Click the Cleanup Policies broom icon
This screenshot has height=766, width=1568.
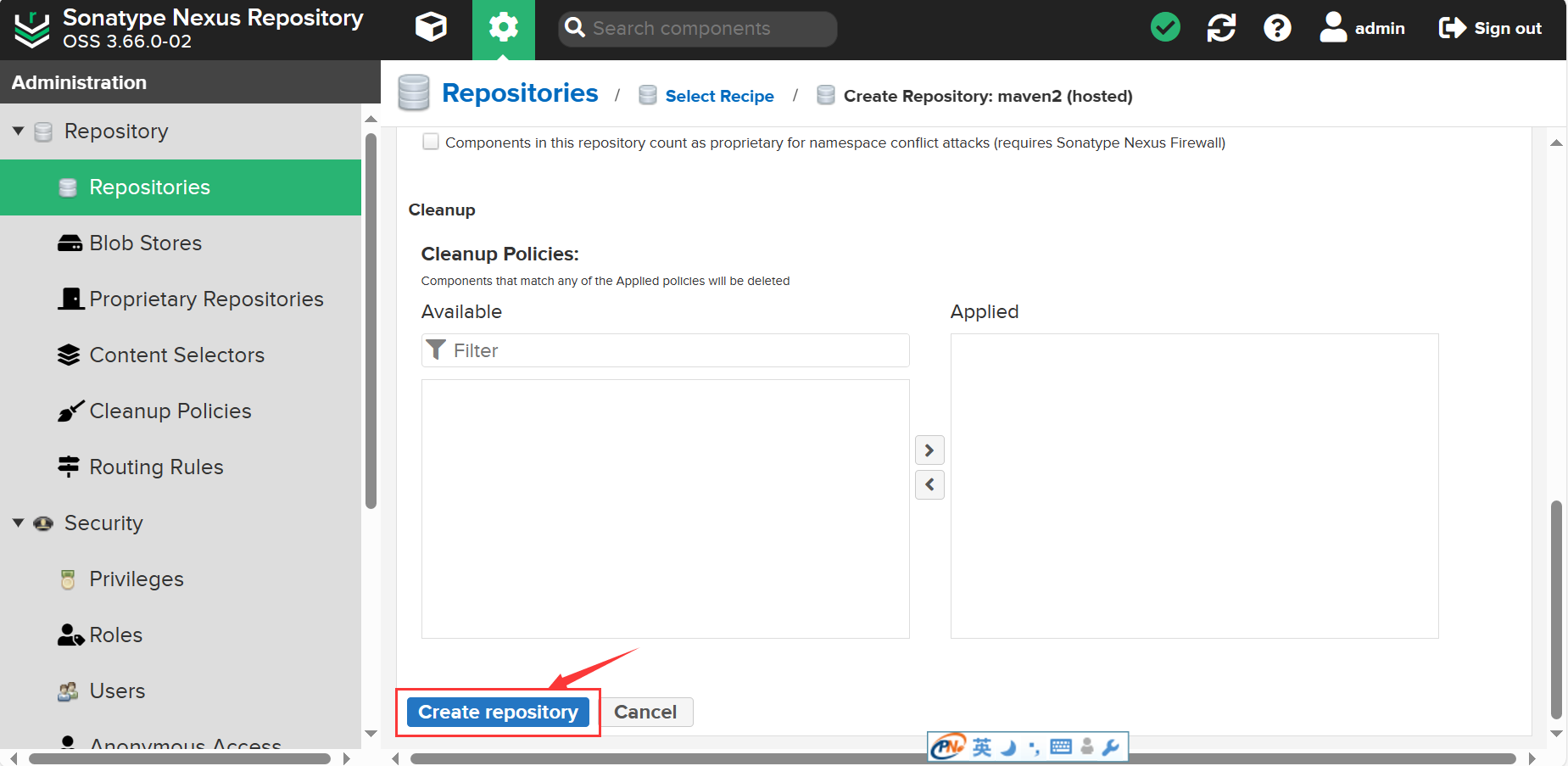coord(70,411)
